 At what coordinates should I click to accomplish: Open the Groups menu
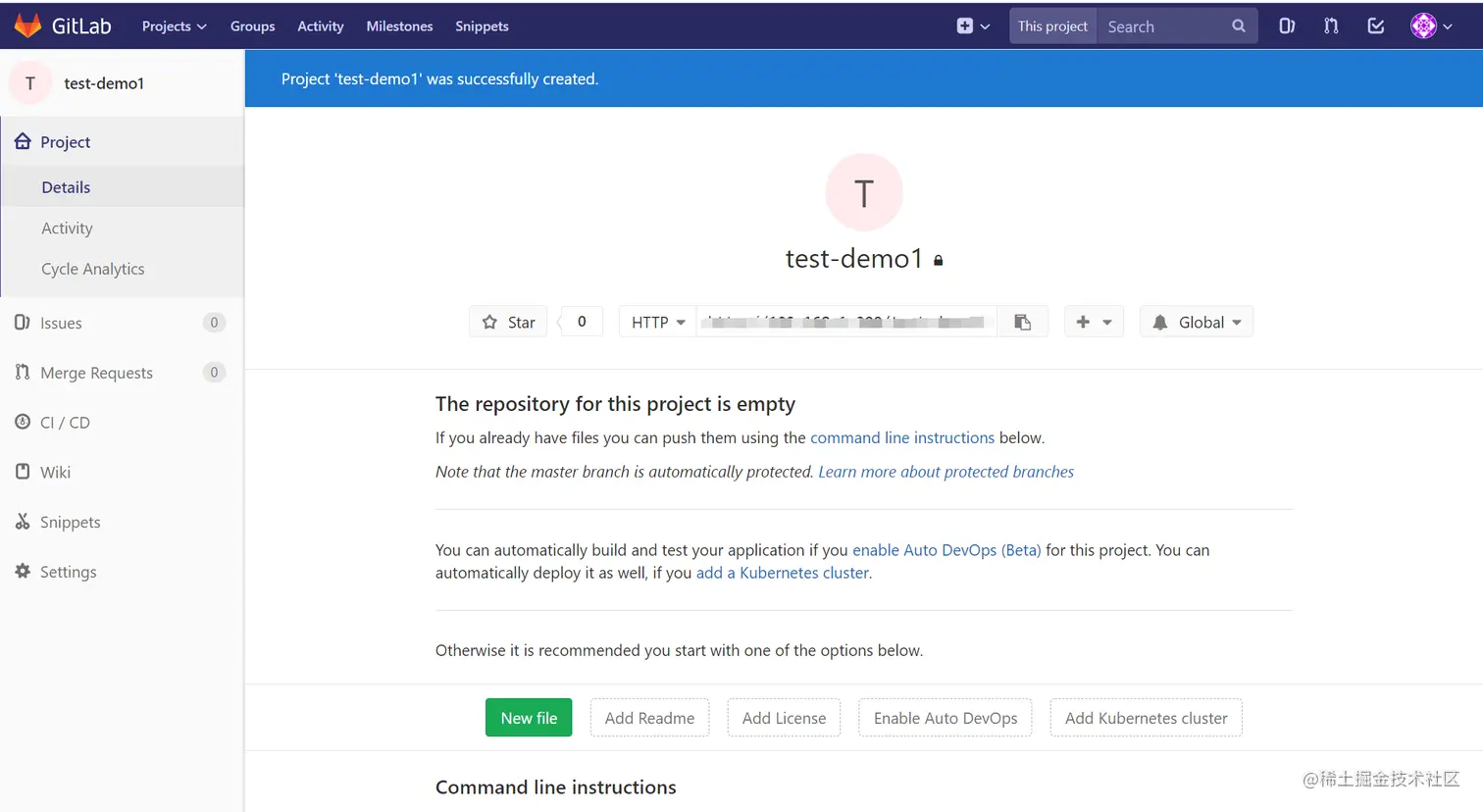pyautogui.click(x=252, y=26)
